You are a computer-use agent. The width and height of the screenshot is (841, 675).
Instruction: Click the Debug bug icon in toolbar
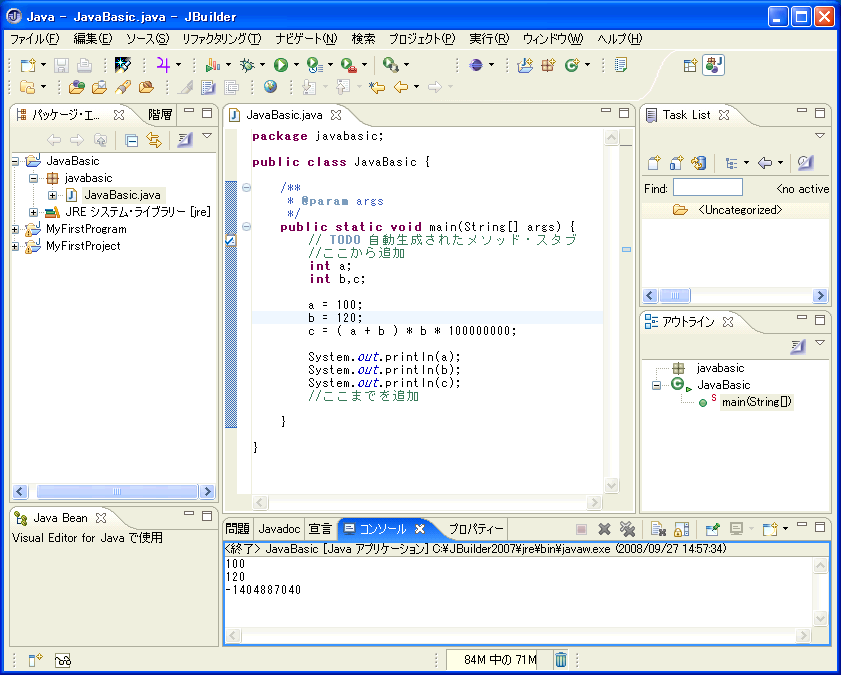click(x=247, y=65)
